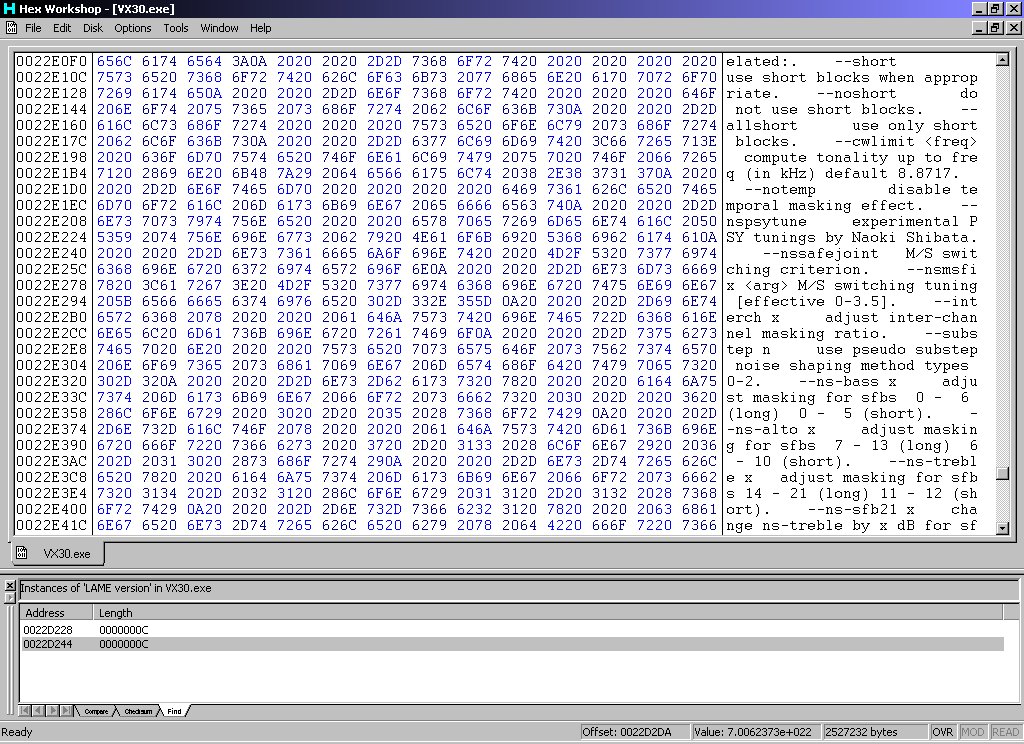
Task: Click ASCII text 'SY tunings by Naoki Shibata.'
Action: click(x=852, y=237)
